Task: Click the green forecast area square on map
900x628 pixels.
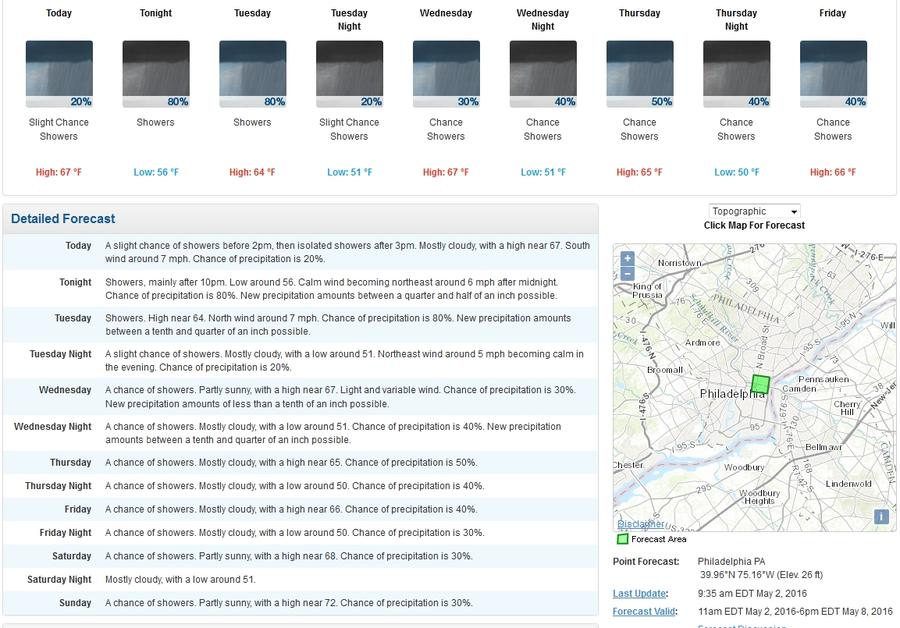Action: coord(760,384)
